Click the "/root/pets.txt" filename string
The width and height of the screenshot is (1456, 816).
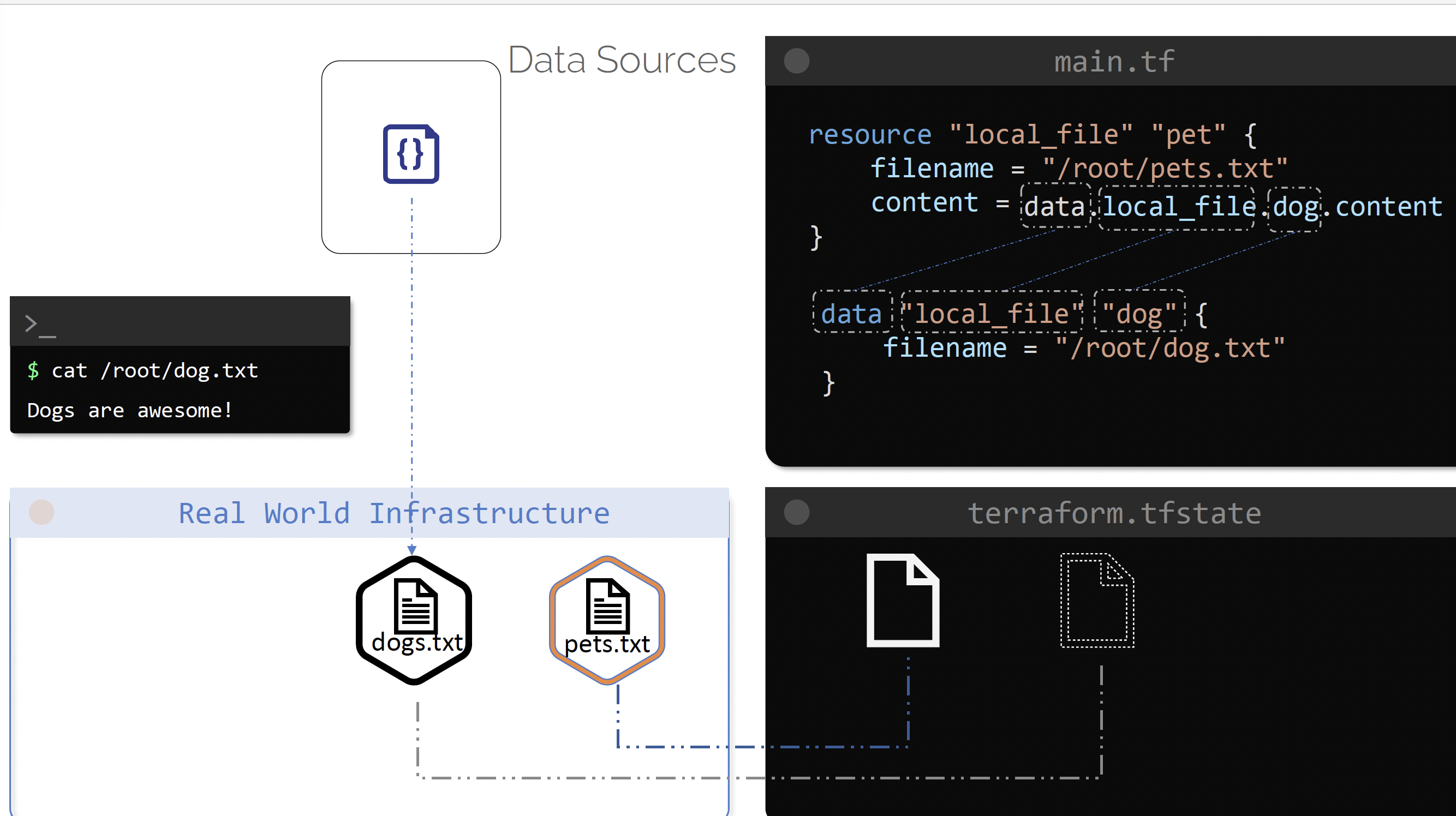coord(1165,169)
